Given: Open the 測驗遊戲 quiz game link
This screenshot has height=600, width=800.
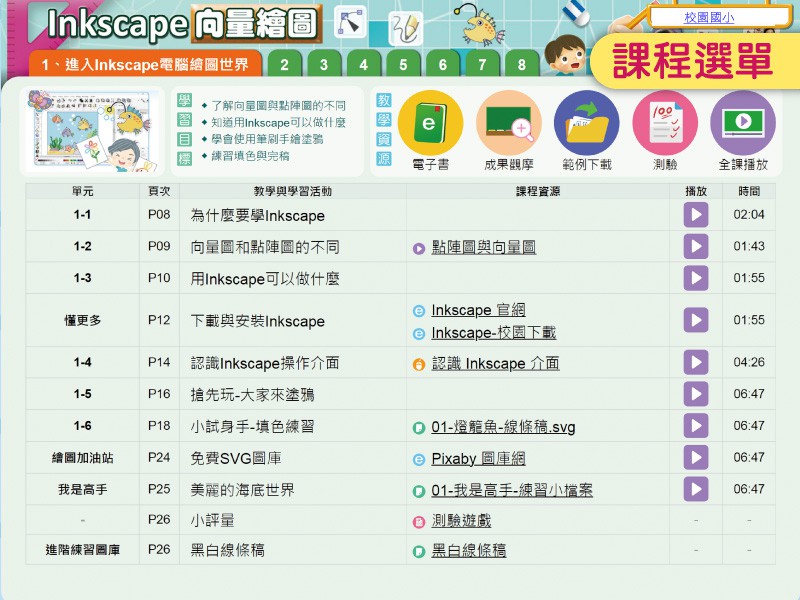Looking at the screenshot, I should click(x=461, y=521).
